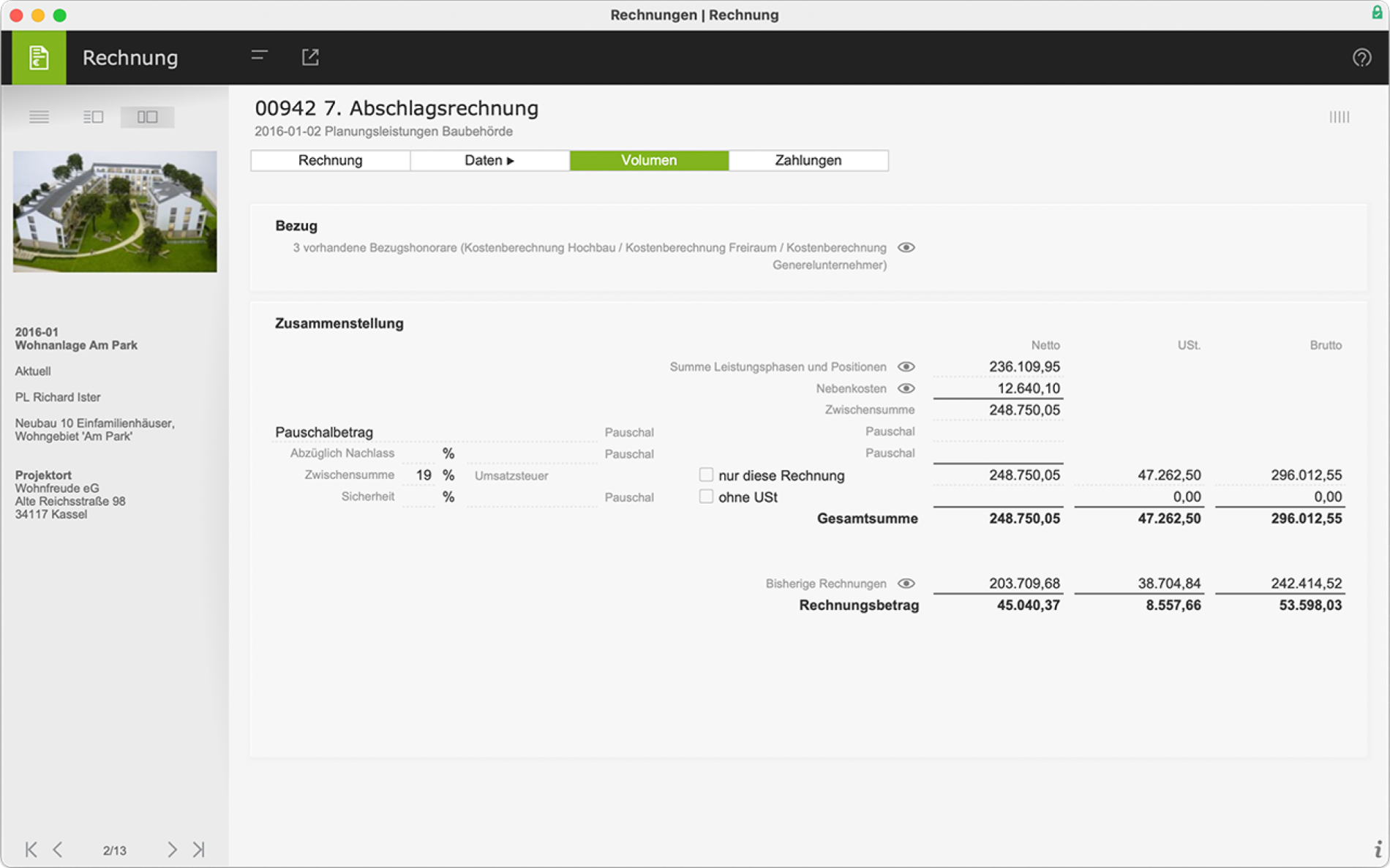
Task: Show Bezugshonorare details with eye icon
Action: (x=906, y=247)
